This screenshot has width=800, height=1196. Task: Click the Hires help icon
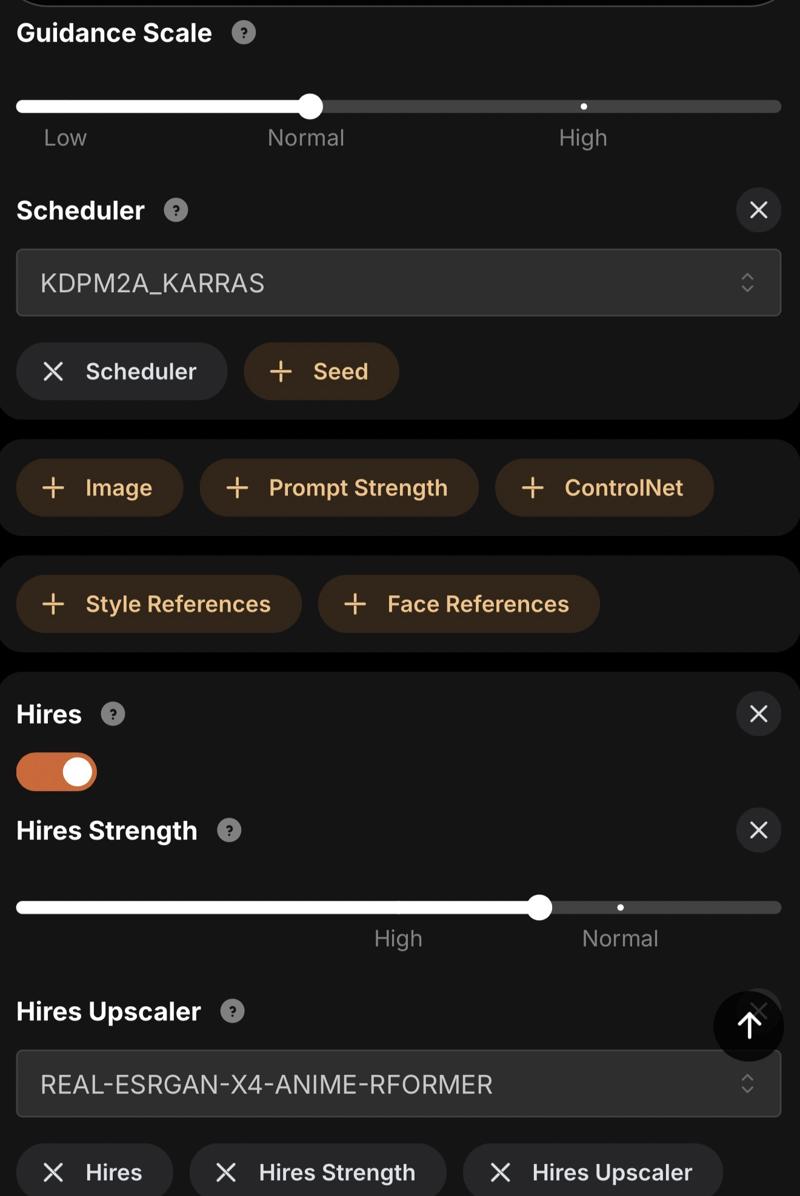[114, 714]
